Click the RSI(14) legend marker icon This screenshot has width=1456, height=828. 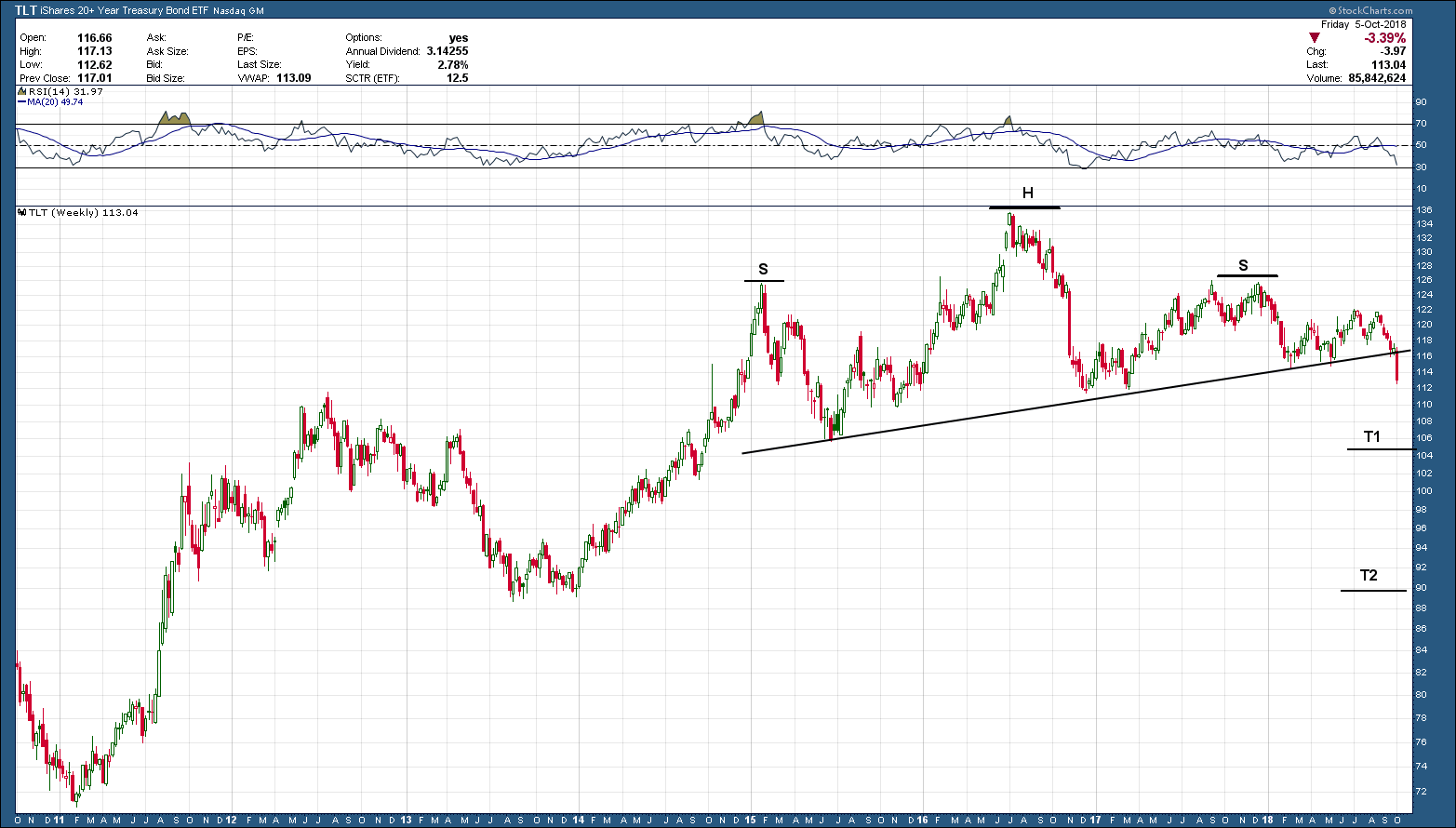pyautogui.click(x=23, y=92)
